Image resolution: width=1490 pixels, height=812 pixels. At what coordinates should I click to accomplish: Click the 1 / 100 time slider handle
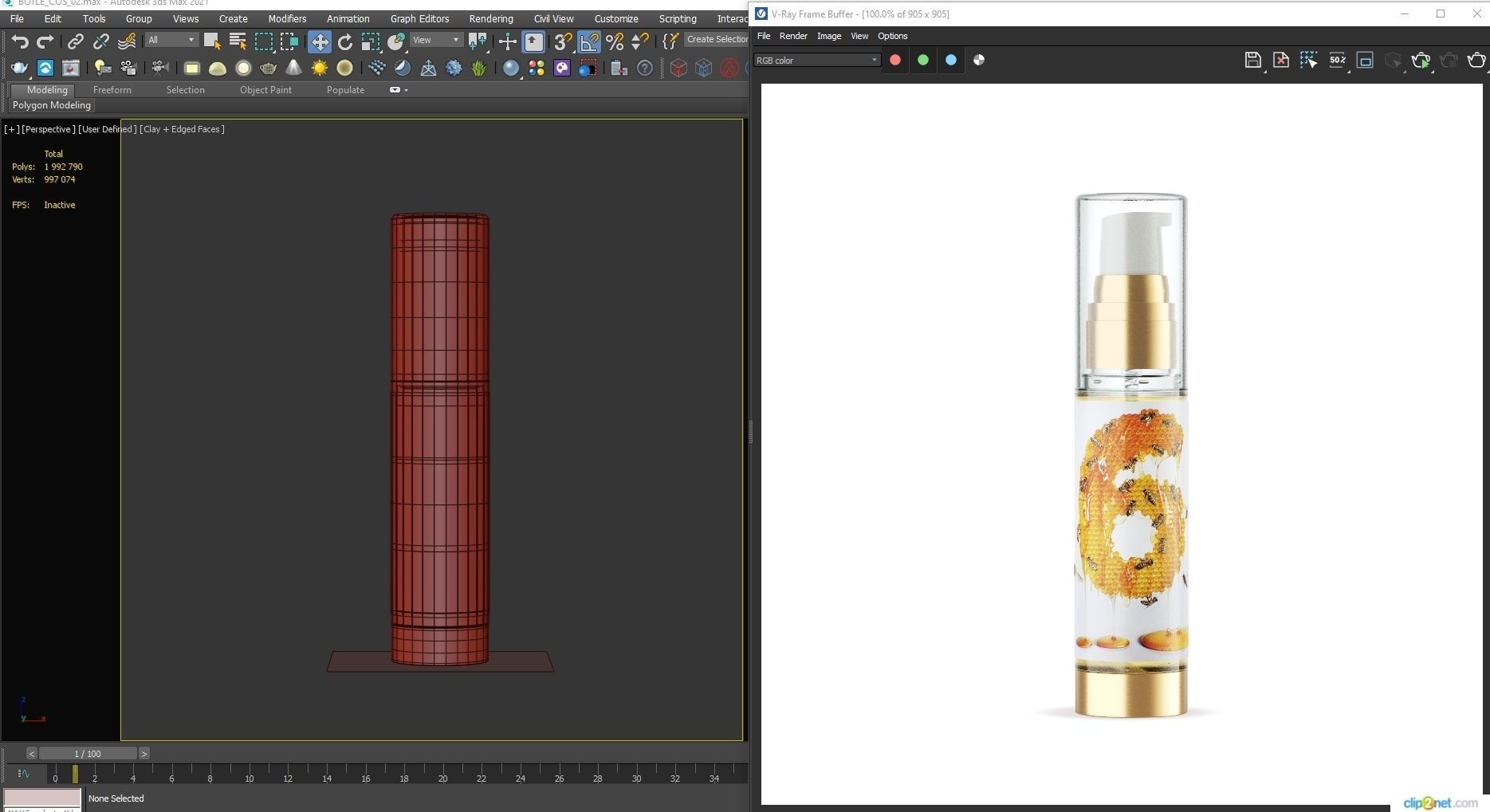(x=88, y=754)
